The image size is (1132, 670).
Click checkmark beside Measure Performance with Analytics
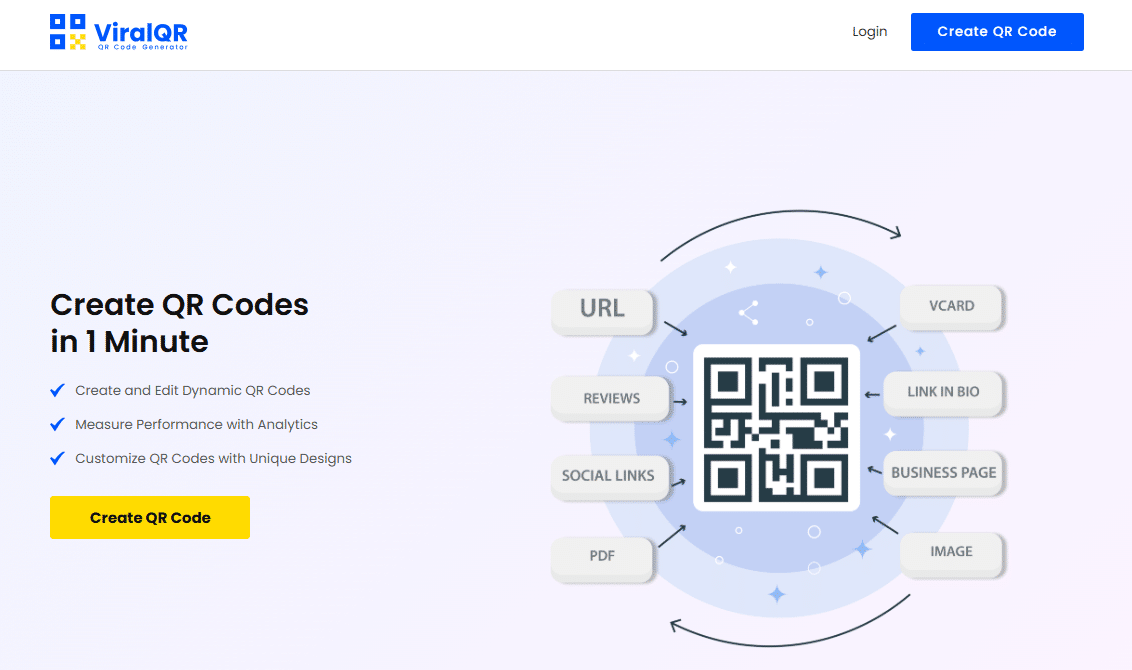(x=58, y=424)
